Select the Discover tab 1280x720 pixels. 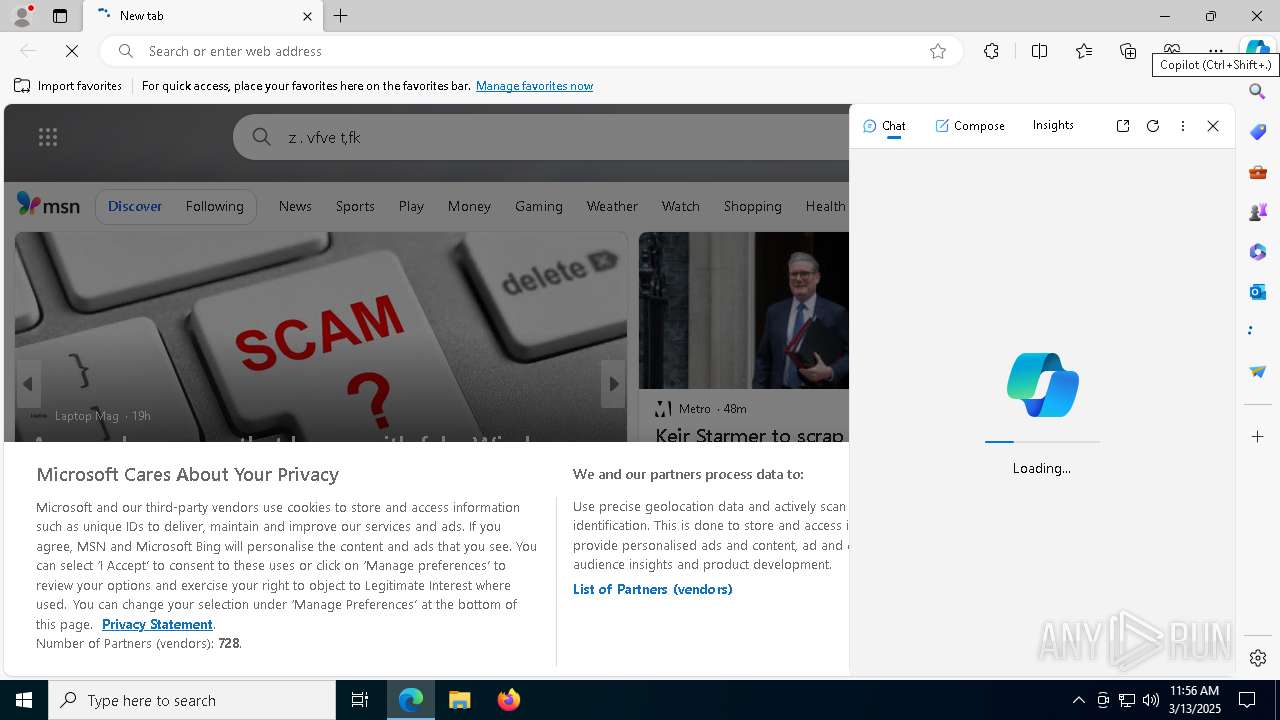point(135,206)
